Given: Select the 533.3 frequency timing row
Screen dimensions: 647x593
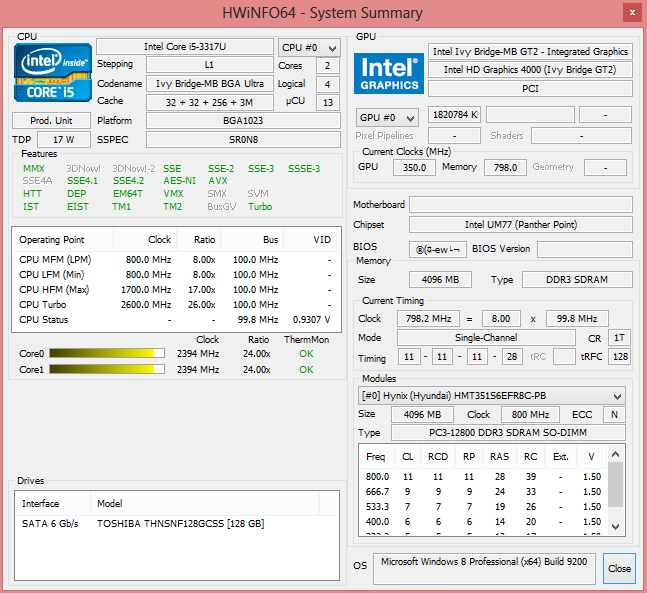Looking at the screenshot, I should coord(483,506).
